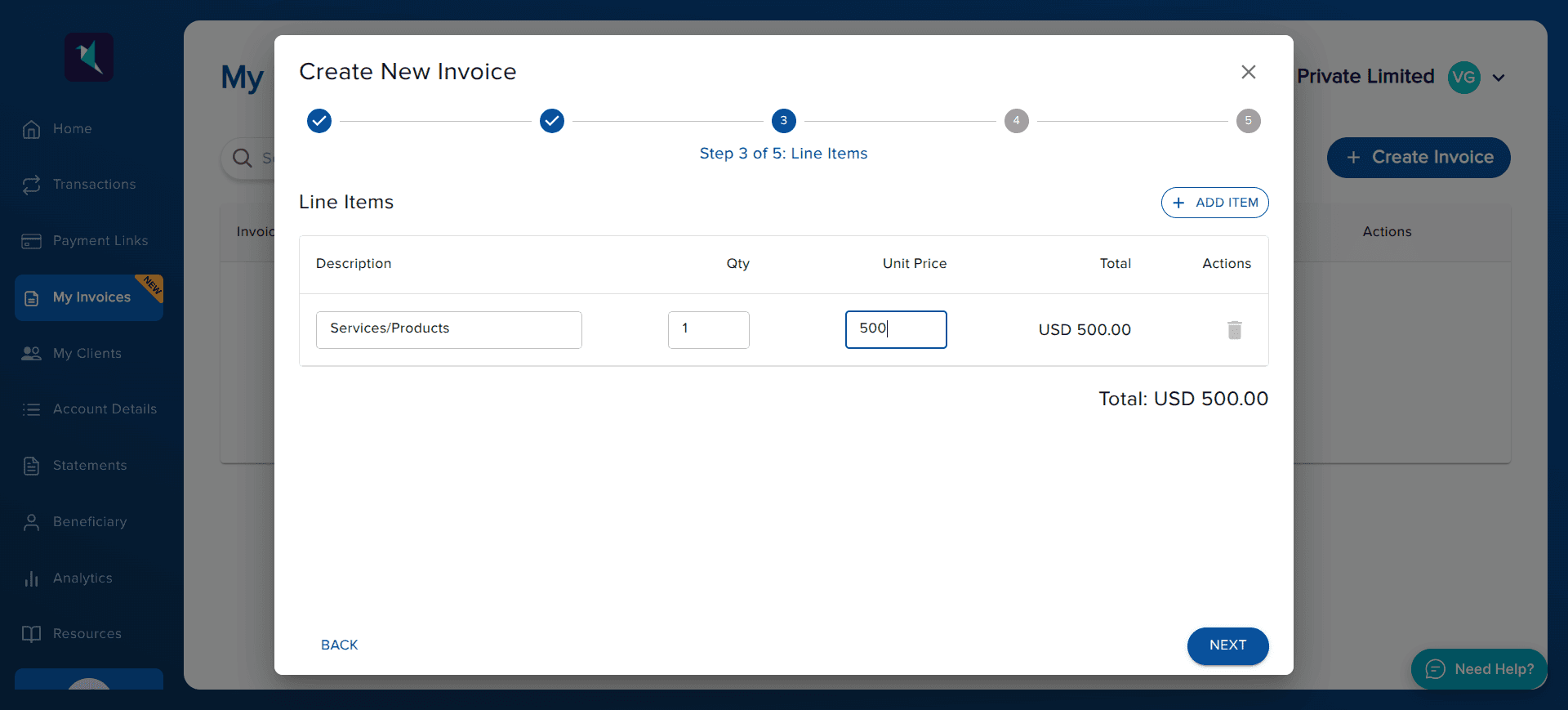
Task: Open My Clients section
Action: point(87,354)
